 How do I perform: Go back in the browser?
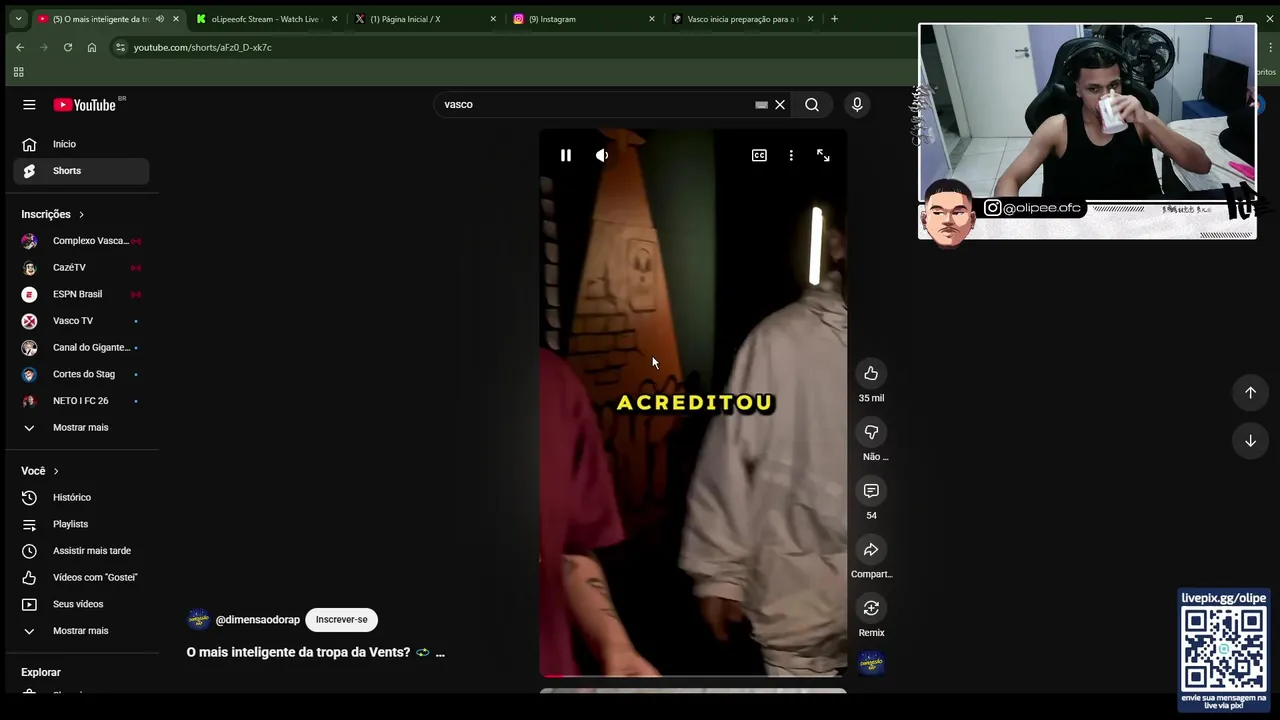pyautogui.click(x=19, y=47)
